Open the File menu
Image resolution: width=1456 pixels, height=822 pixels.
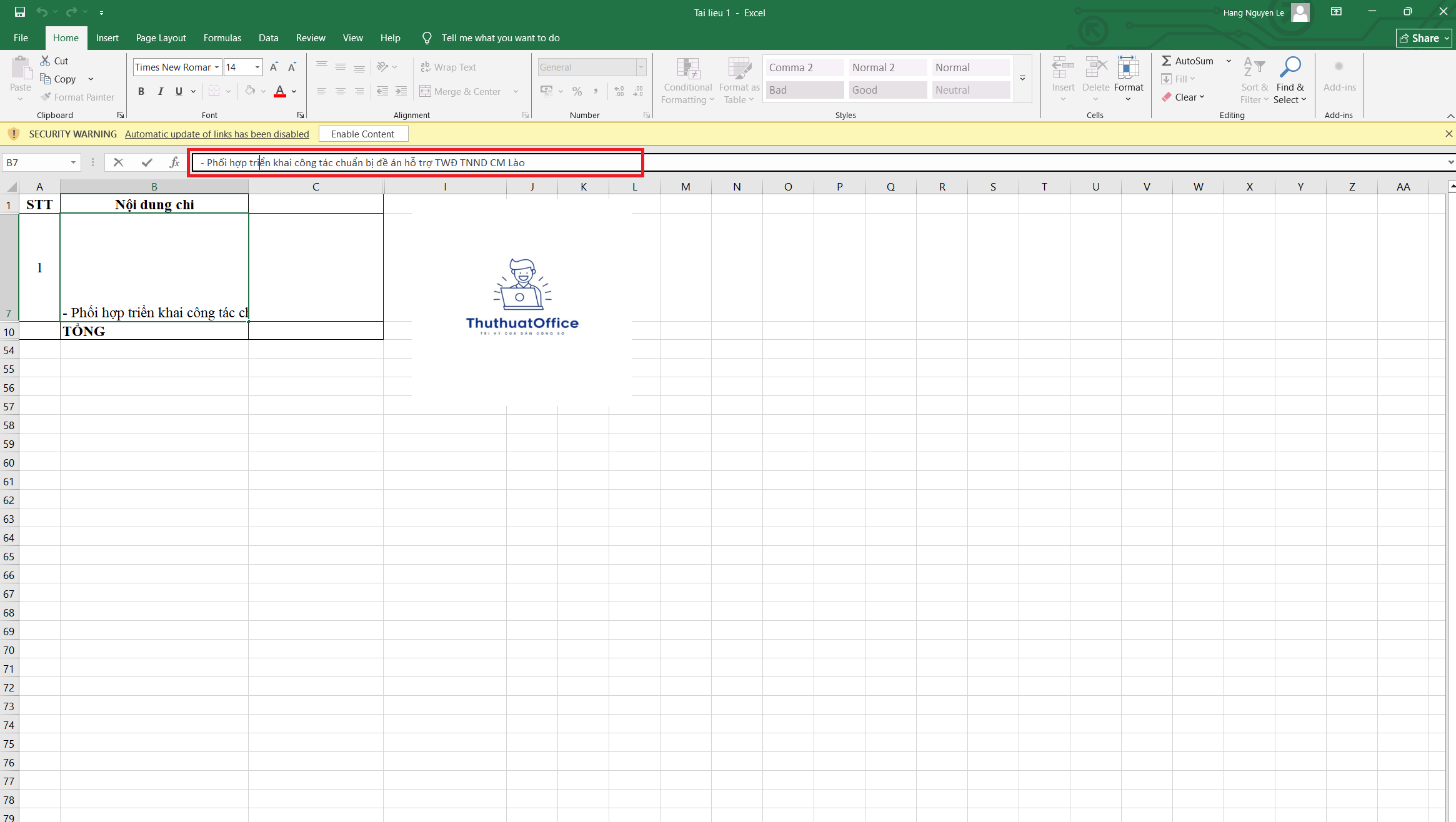pyautogui.click(x=21, y=38)
